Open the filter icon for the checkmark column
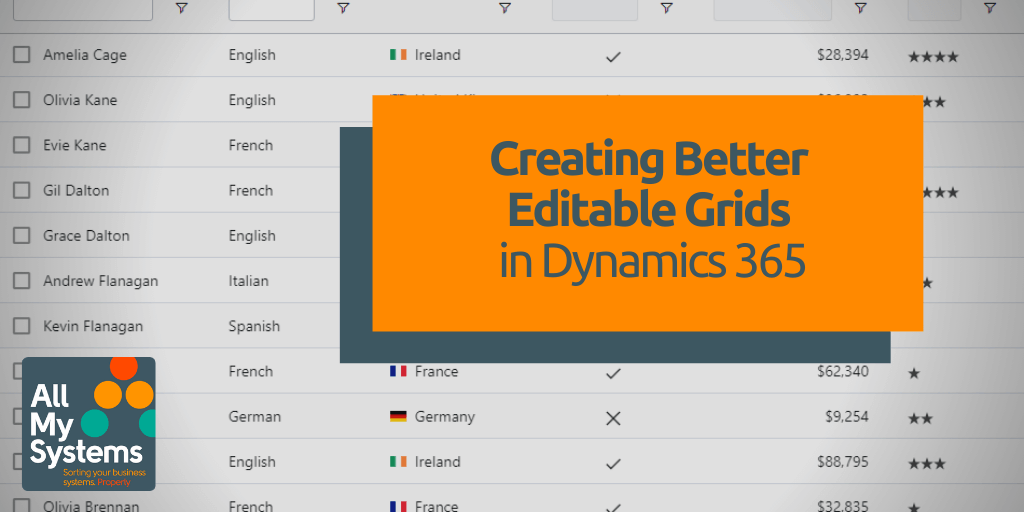The width and height of the screenshot is (1024, 512). [x=666, y=8]
